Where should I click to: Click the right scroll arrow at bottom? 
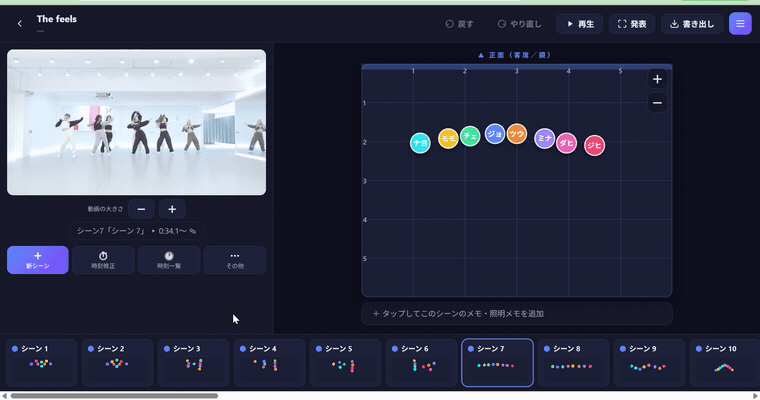coord(755,396)
